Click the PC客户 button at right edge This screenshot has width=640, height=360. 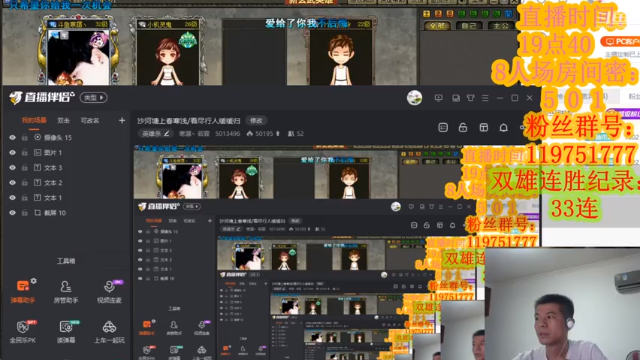(x=620, y=41)
